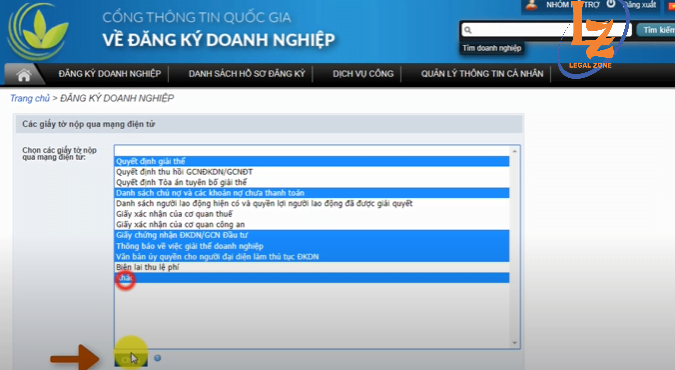675x370 pixels.
Task: Select Giấy xác nhận của cơ quan thuế
Action: tap(312, 214)
